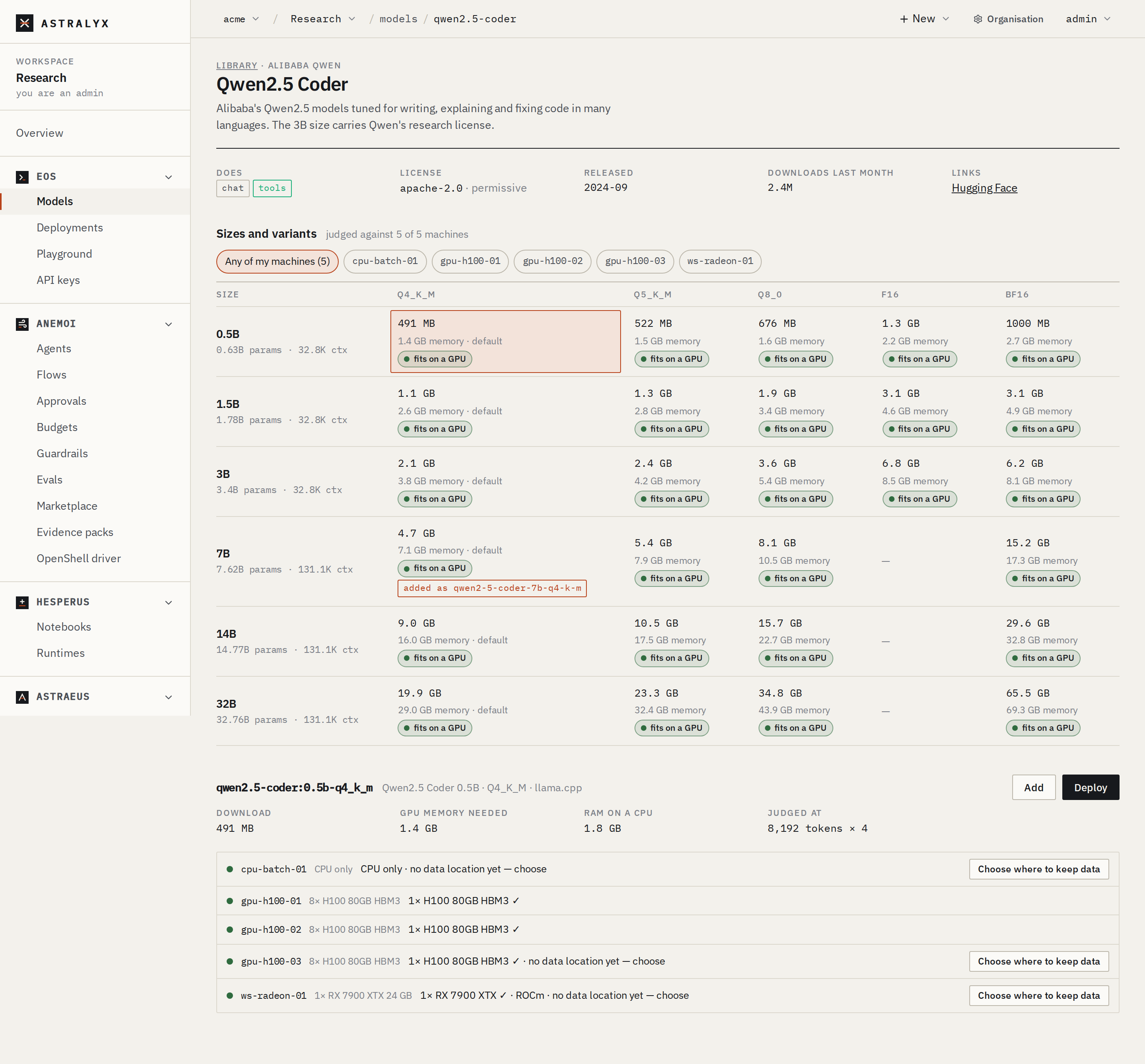Image resolution: width=1145 pixels, height=1064 pixels.
Task: Collapse the EOS sidebar section
Action: [169, 177]
